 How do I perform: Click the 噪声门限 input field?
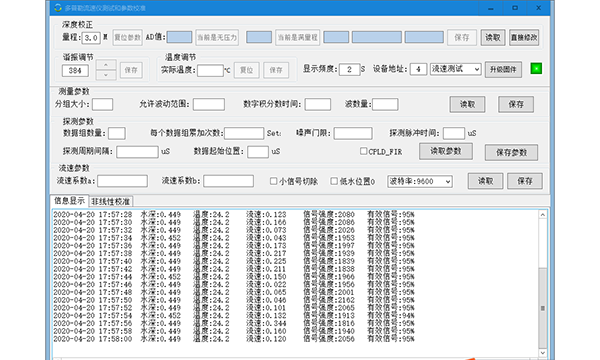point(353,133)
